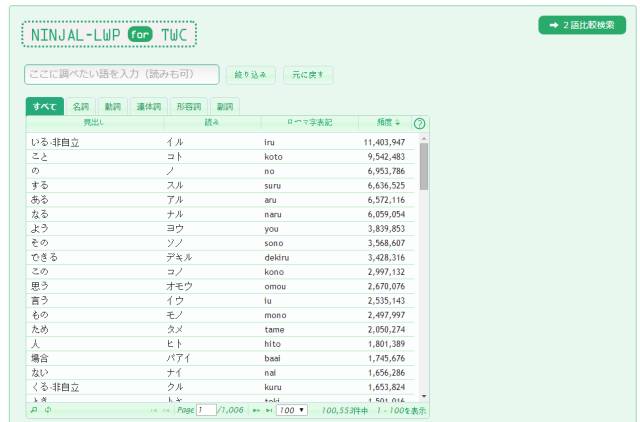
Task: Click the frequency value 2,050,274
Action: (x=386, y=329)
